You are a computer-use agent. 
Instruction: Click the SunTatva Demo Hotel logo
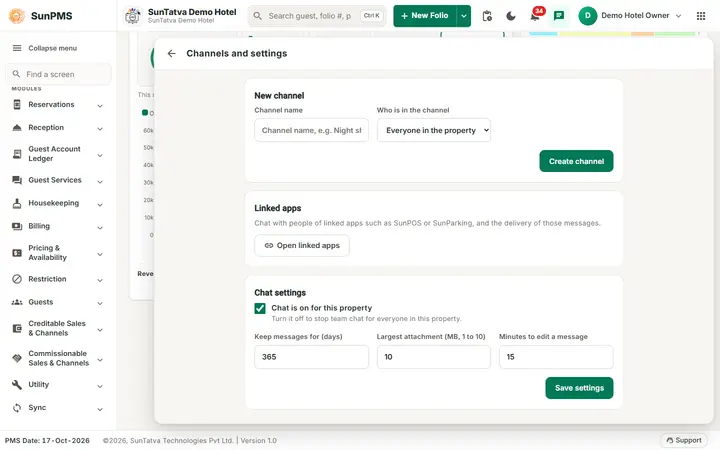133,16
